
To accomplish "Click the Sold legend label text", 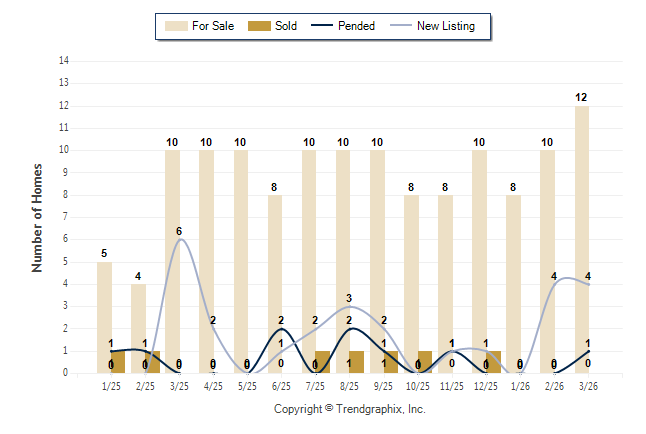I will click(287, 26).
